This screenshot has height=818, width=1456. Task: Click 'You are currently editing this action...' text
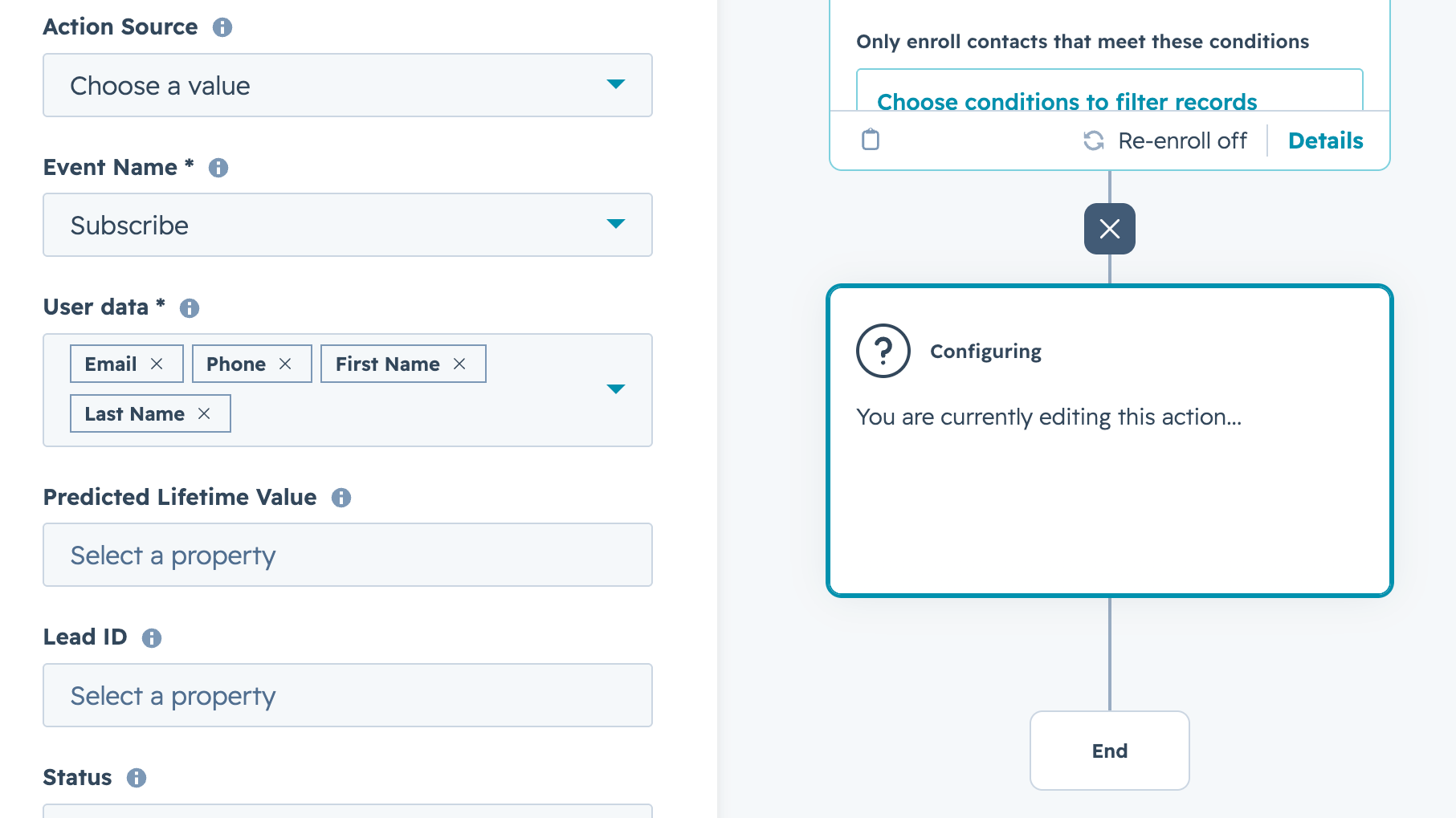[x=1049, y=417]
